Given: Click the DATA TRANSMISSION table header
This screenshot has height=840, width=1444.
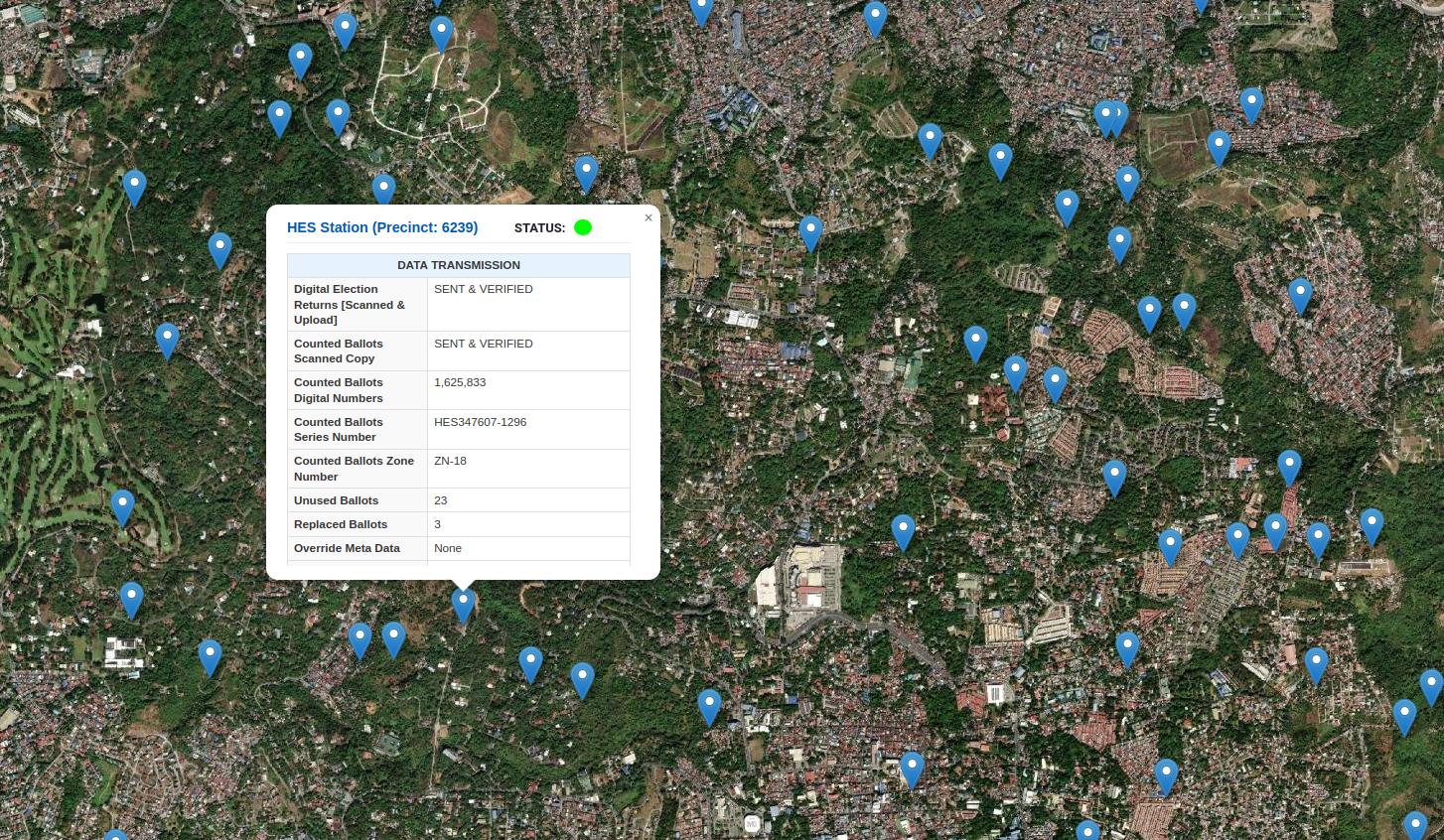Looking at the screenshot, I should pyautogui.click(x=458, y=265).
